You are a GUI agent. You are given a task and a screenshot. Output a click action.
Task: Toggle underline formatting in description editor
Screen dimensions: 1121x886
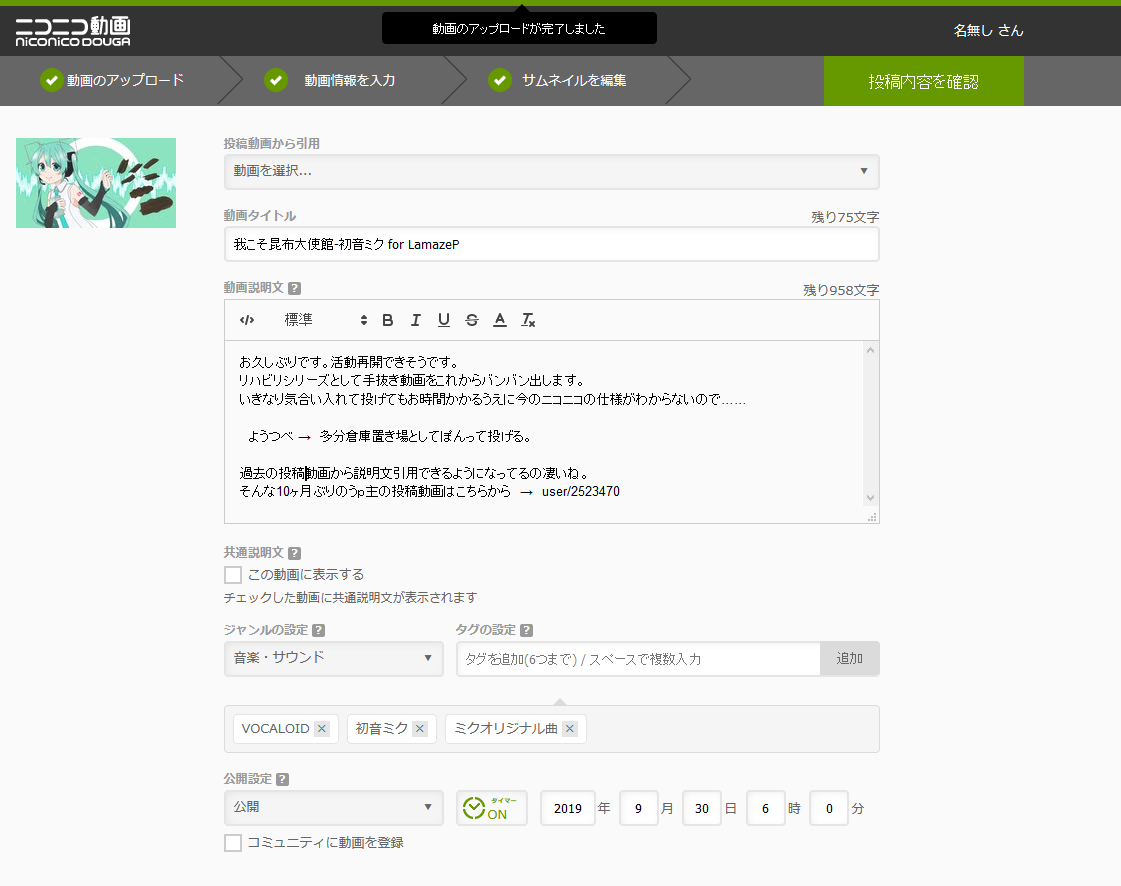point(444,320)
